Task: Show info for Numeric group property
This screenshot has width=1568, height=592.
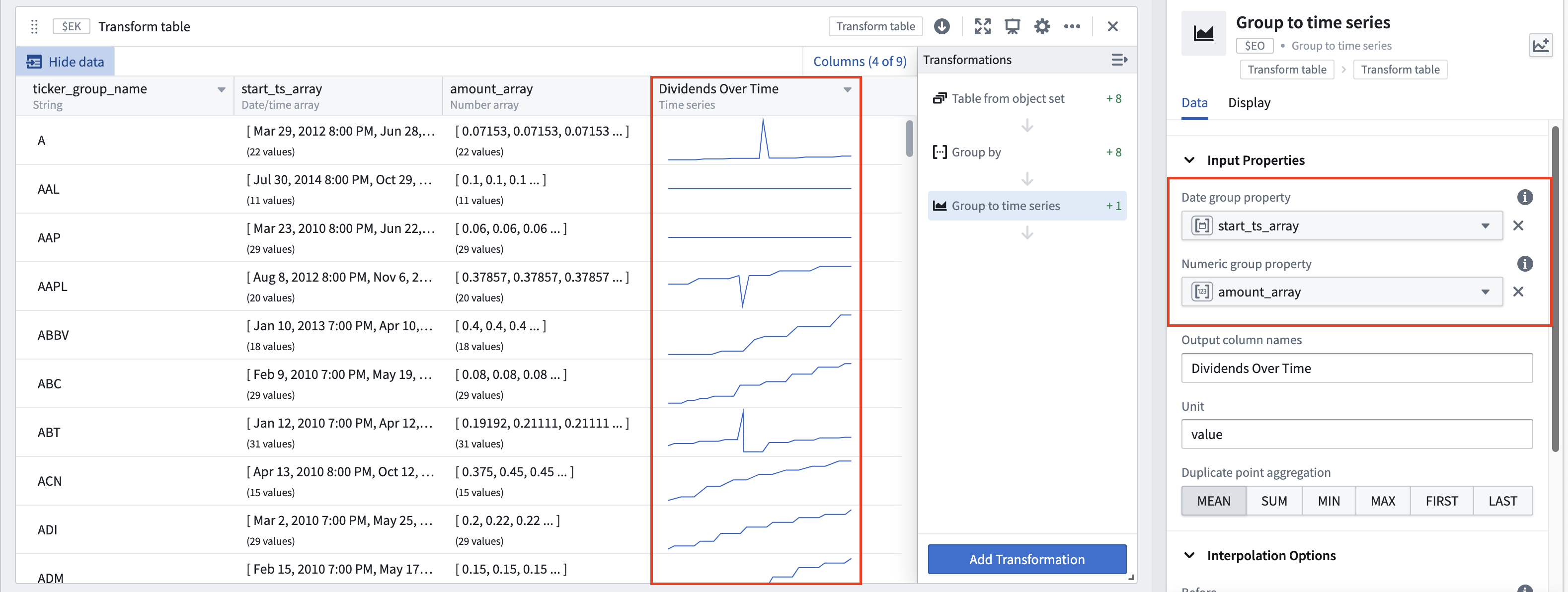Action: pyautogui.click(x=1524, y=263)
